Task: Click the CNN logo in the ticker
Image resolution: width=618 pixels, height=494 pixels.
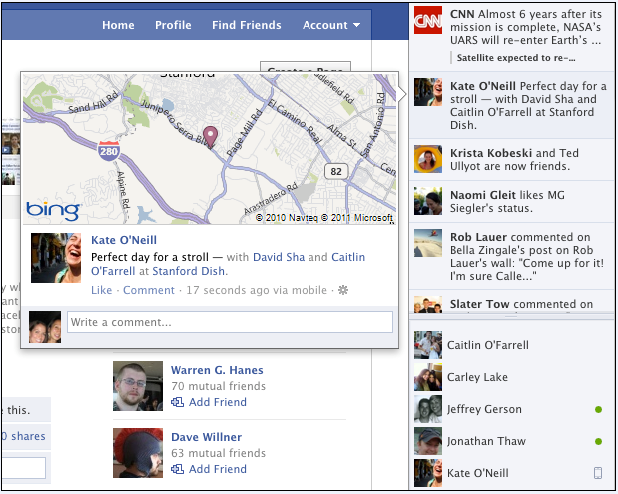Action: (428, 20)
